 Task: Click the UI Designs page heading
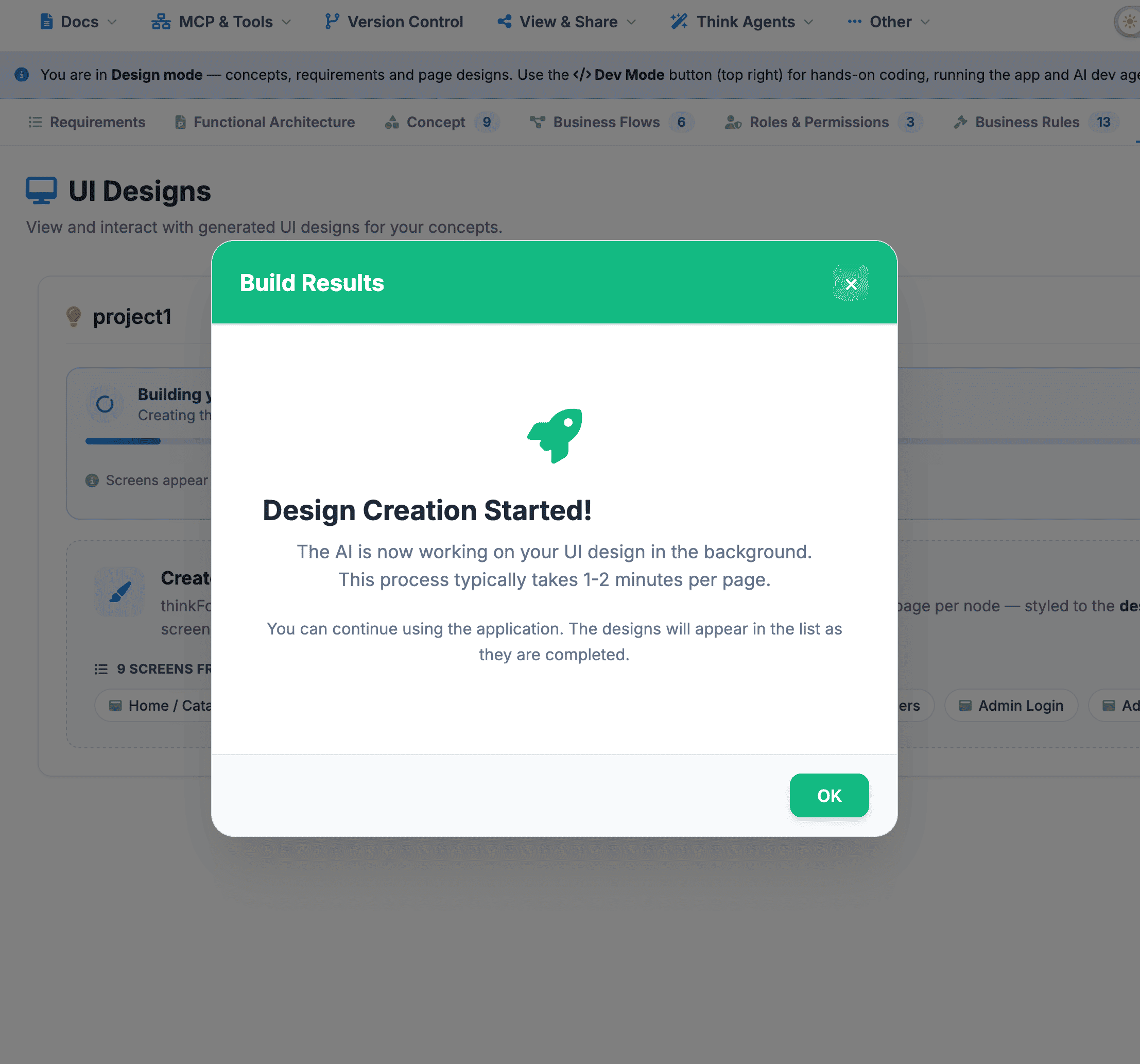click(140, 191)
